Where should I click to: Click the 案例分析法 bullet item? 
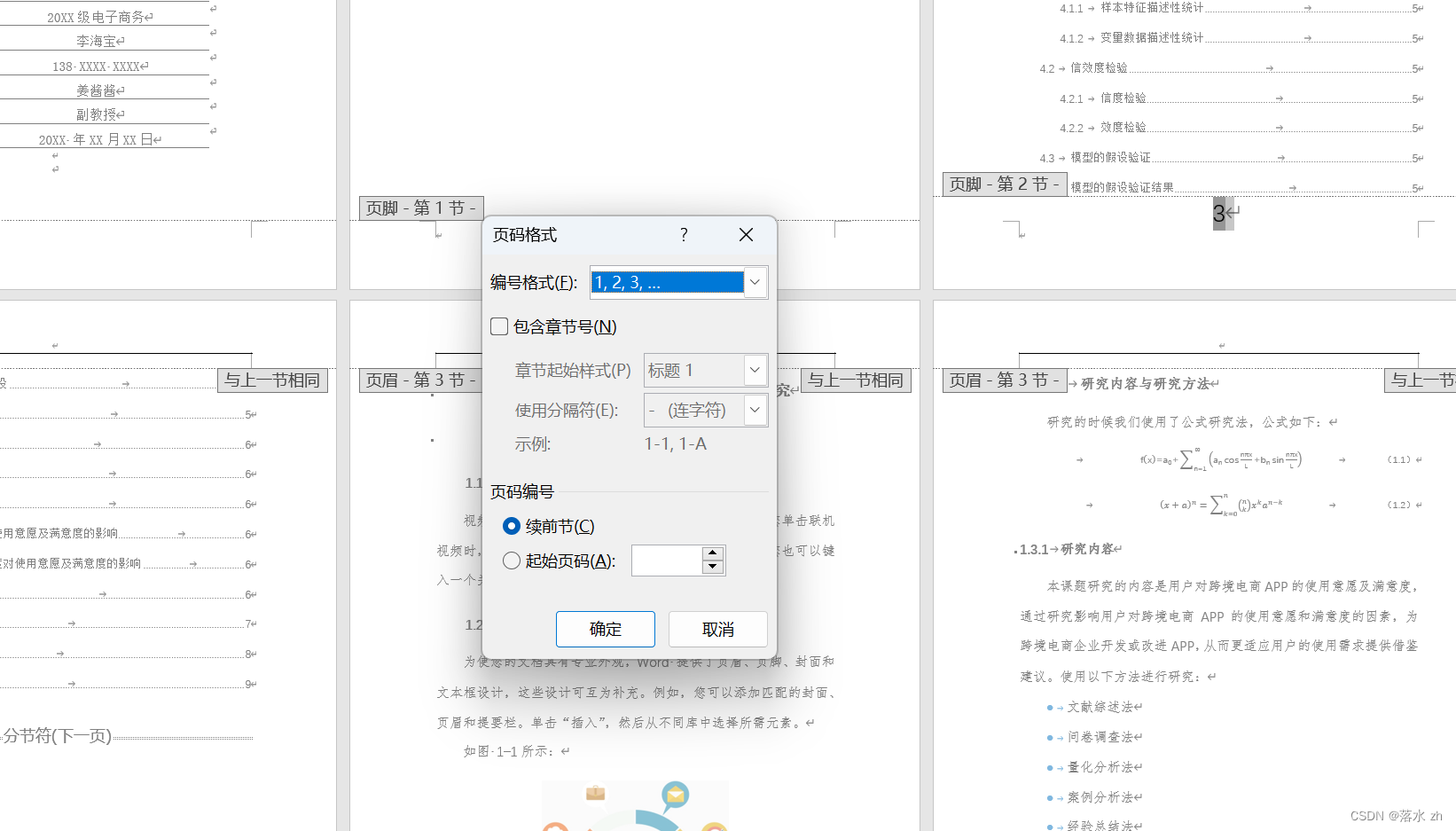tap(1100, 797)
